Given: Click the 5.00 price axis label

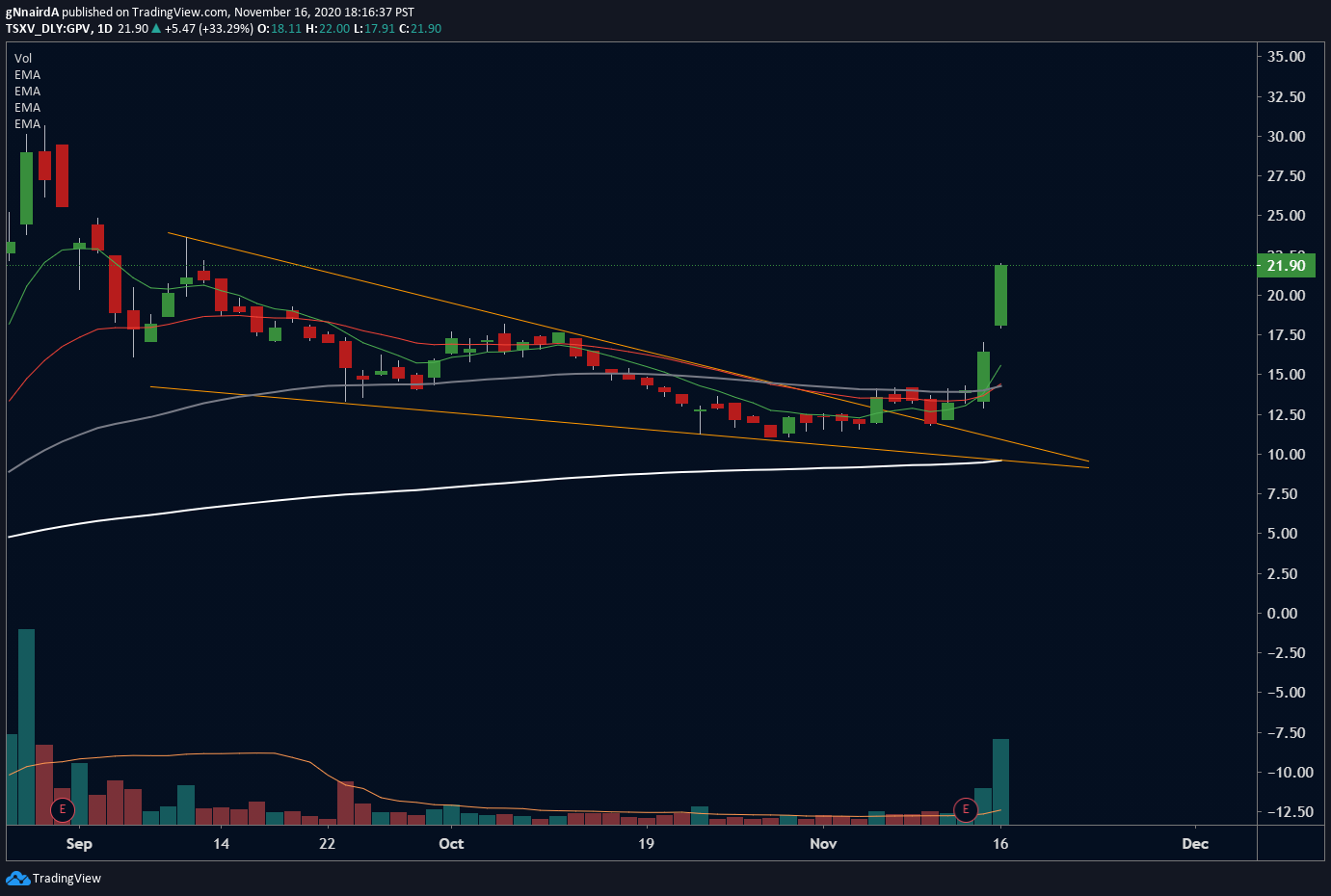Looking at the screenshot, I should click(x=1282, y=534).
